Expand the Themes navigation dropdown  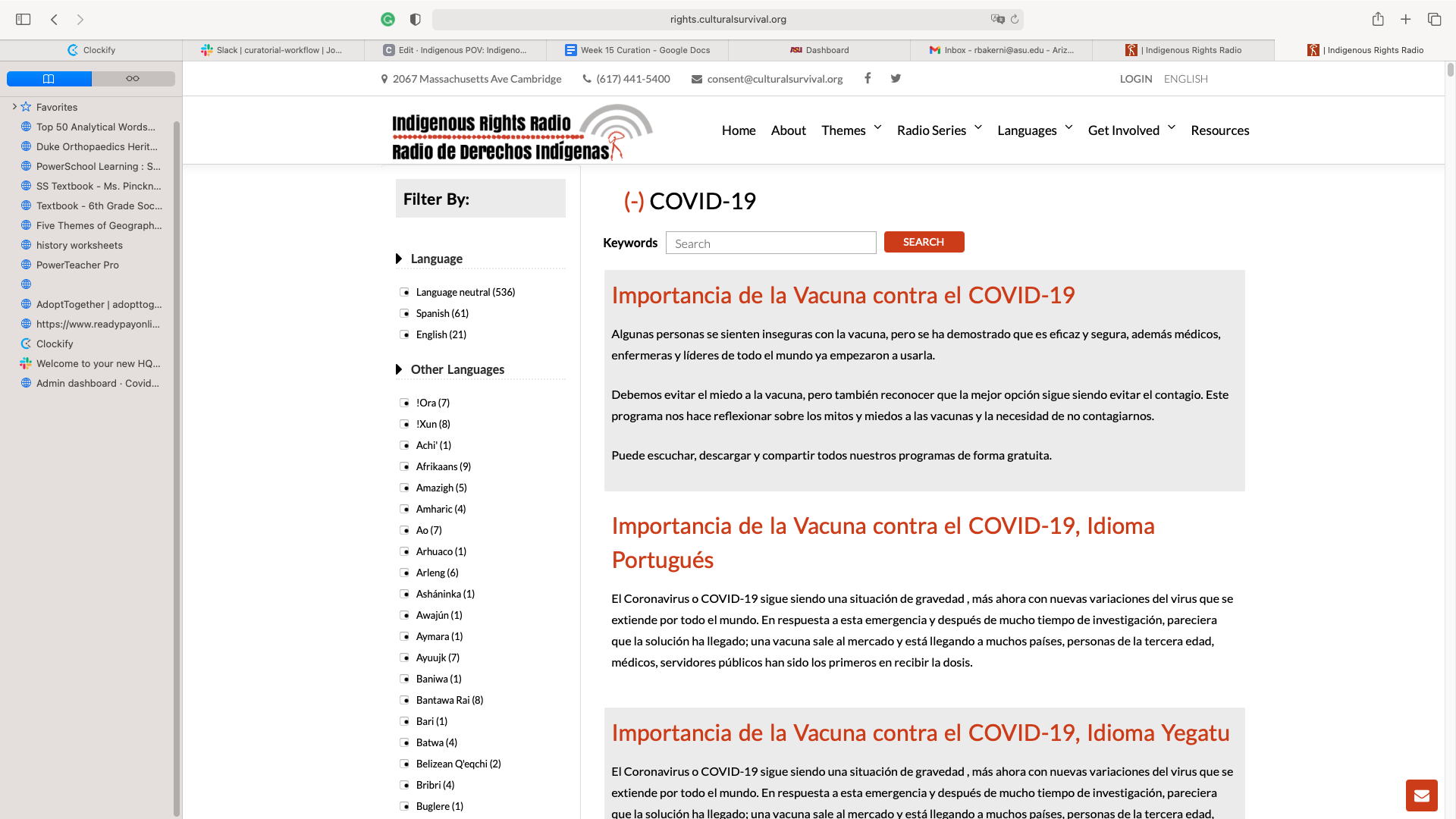(851, 130)
